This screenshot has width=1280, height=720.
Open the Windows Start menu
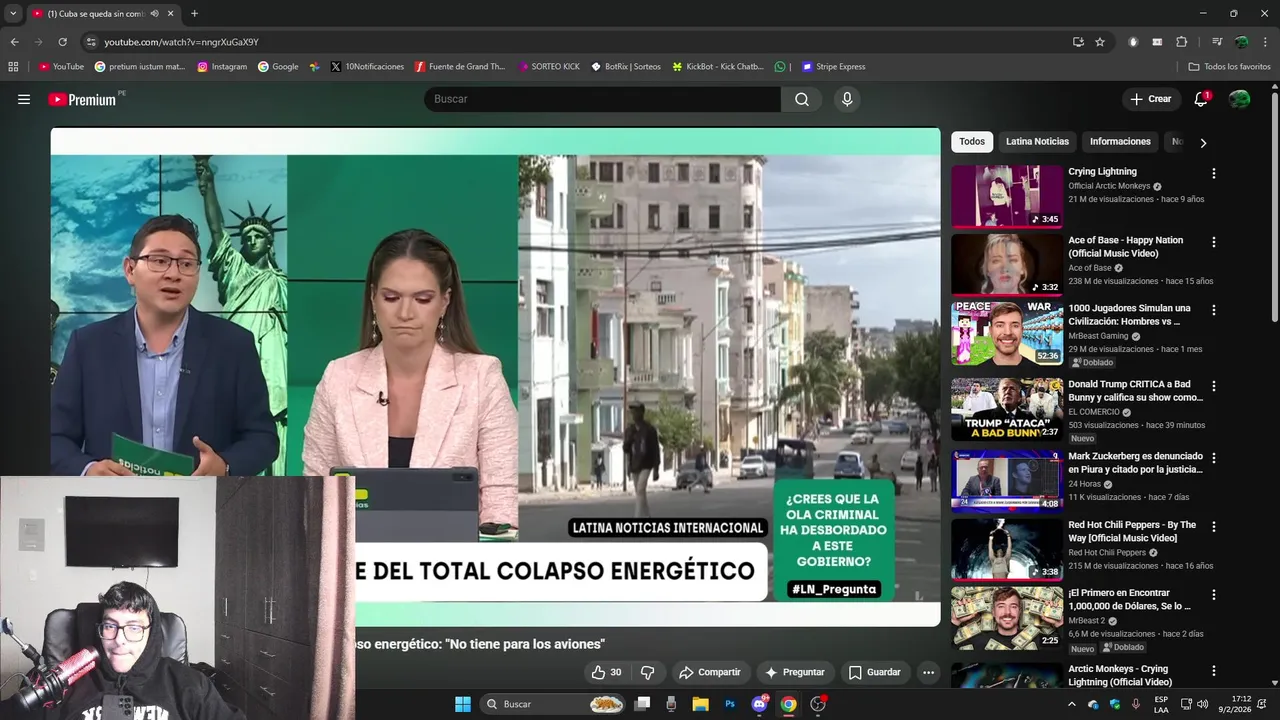coord(463,704)
